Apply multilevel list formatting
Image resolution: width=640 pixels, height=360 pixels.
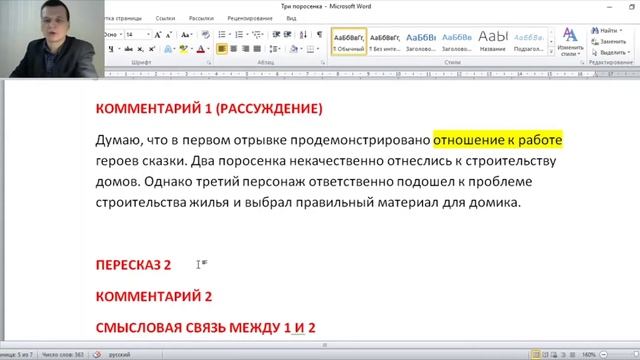(x=256, y=35)
